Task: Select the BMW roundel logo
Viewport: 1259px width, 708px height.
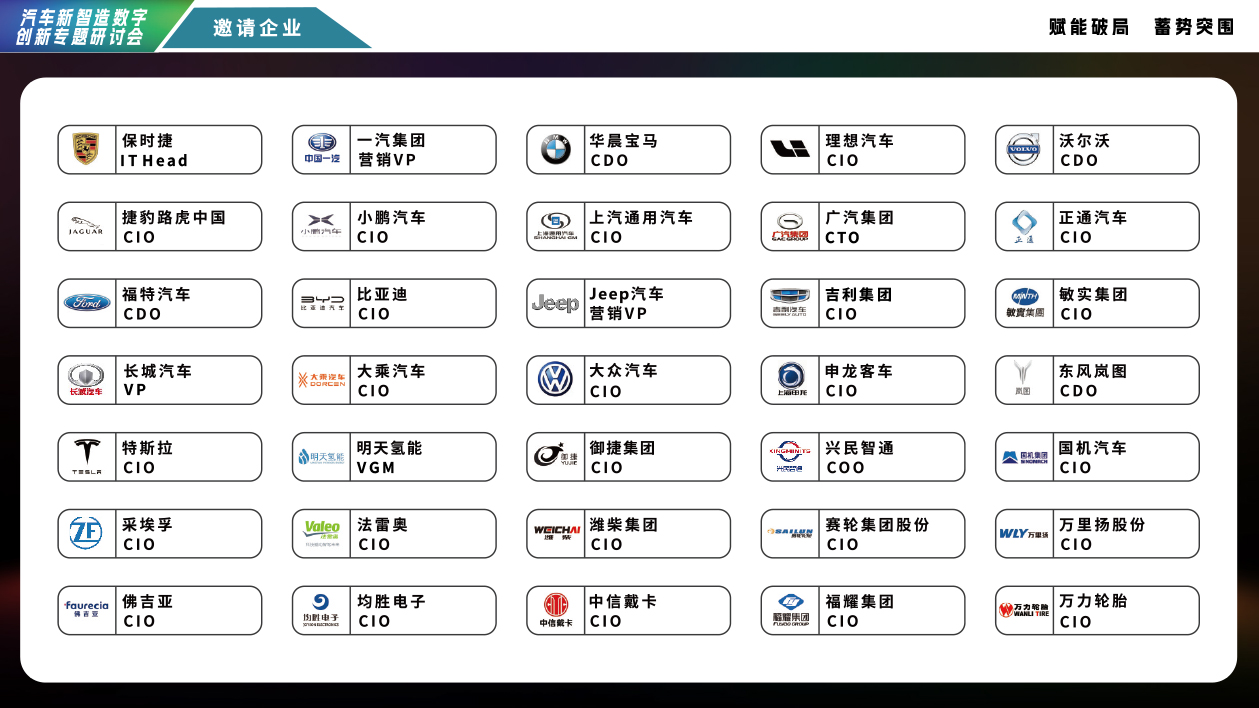Action: point(556,150)
